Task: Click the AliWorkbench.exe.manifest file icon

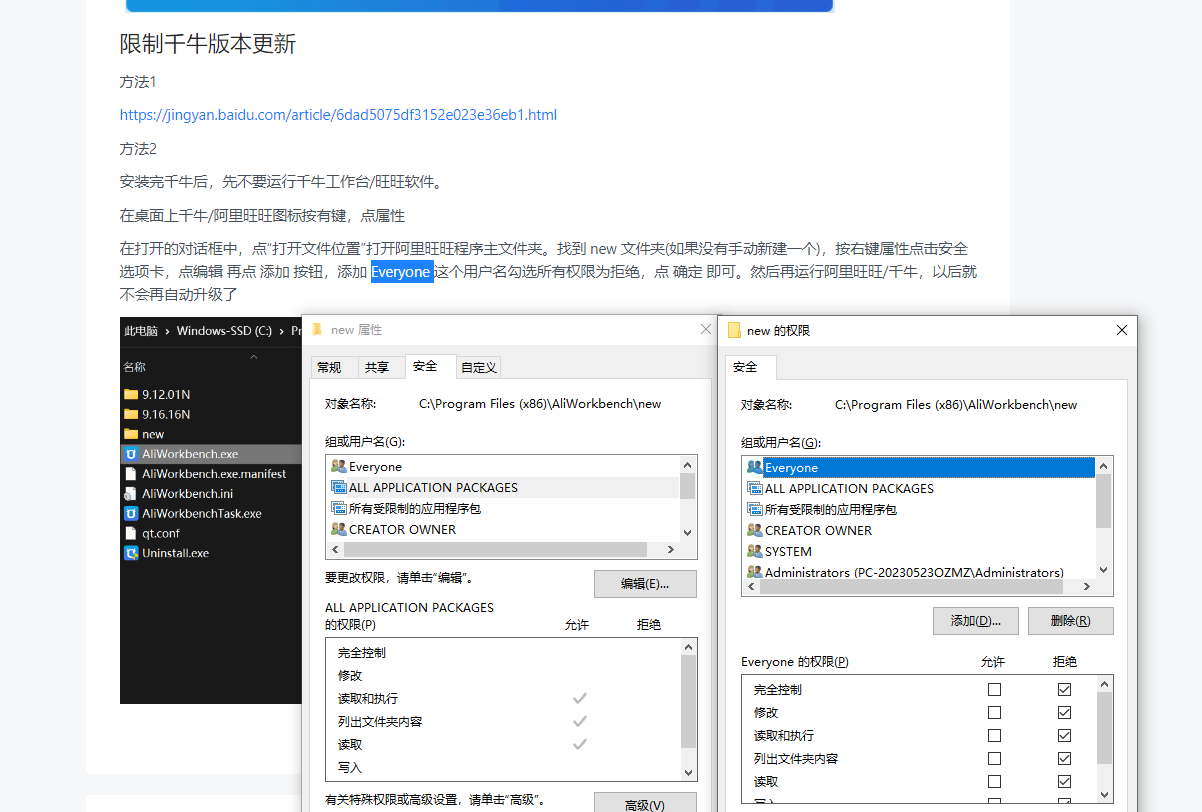Action: point(131,474)
